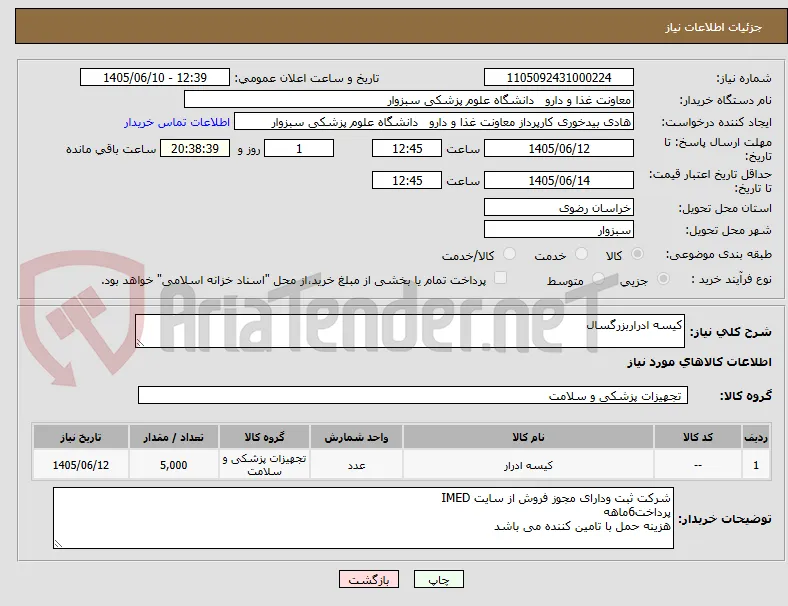Select the متوسط purchase type radio
This screenshot has width=788, height=606.
(598, 278)
